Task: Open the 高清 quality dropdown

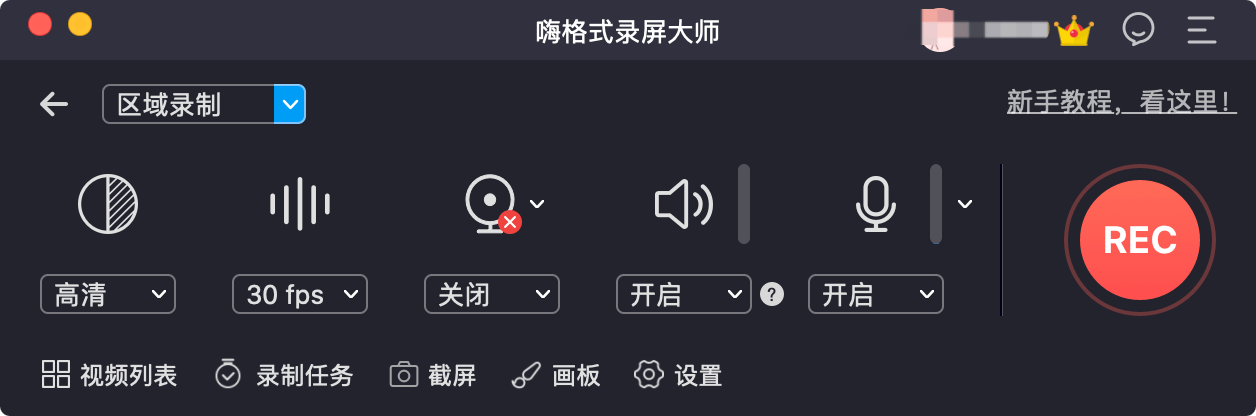Action: point(108,294)
